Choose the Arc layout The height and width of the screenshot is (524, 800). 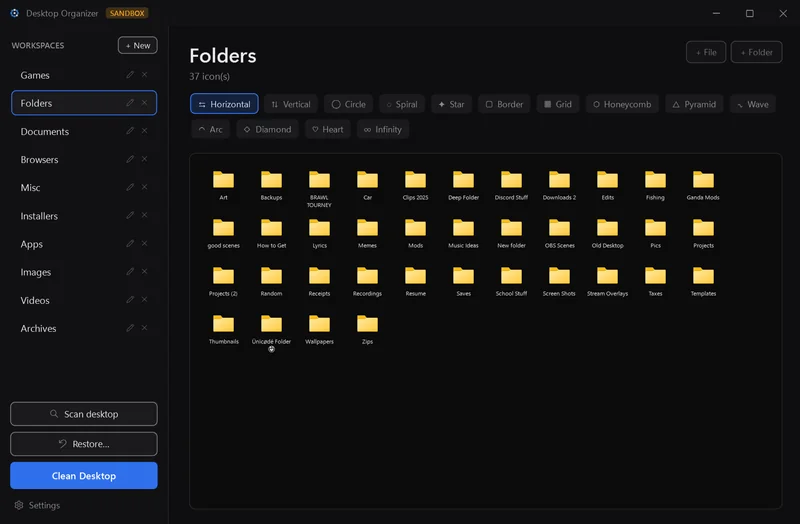point(211,129)
